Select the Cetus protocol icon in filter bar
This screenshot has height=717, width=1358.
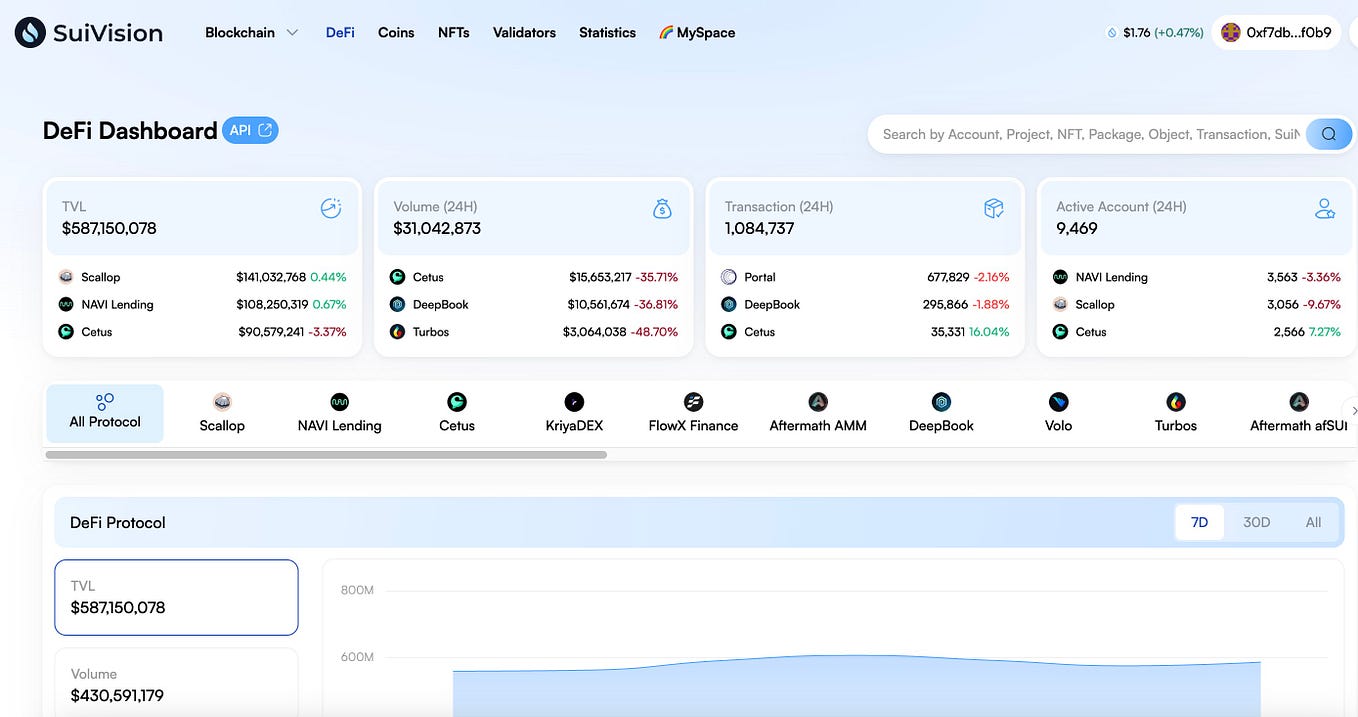(456, 401)
